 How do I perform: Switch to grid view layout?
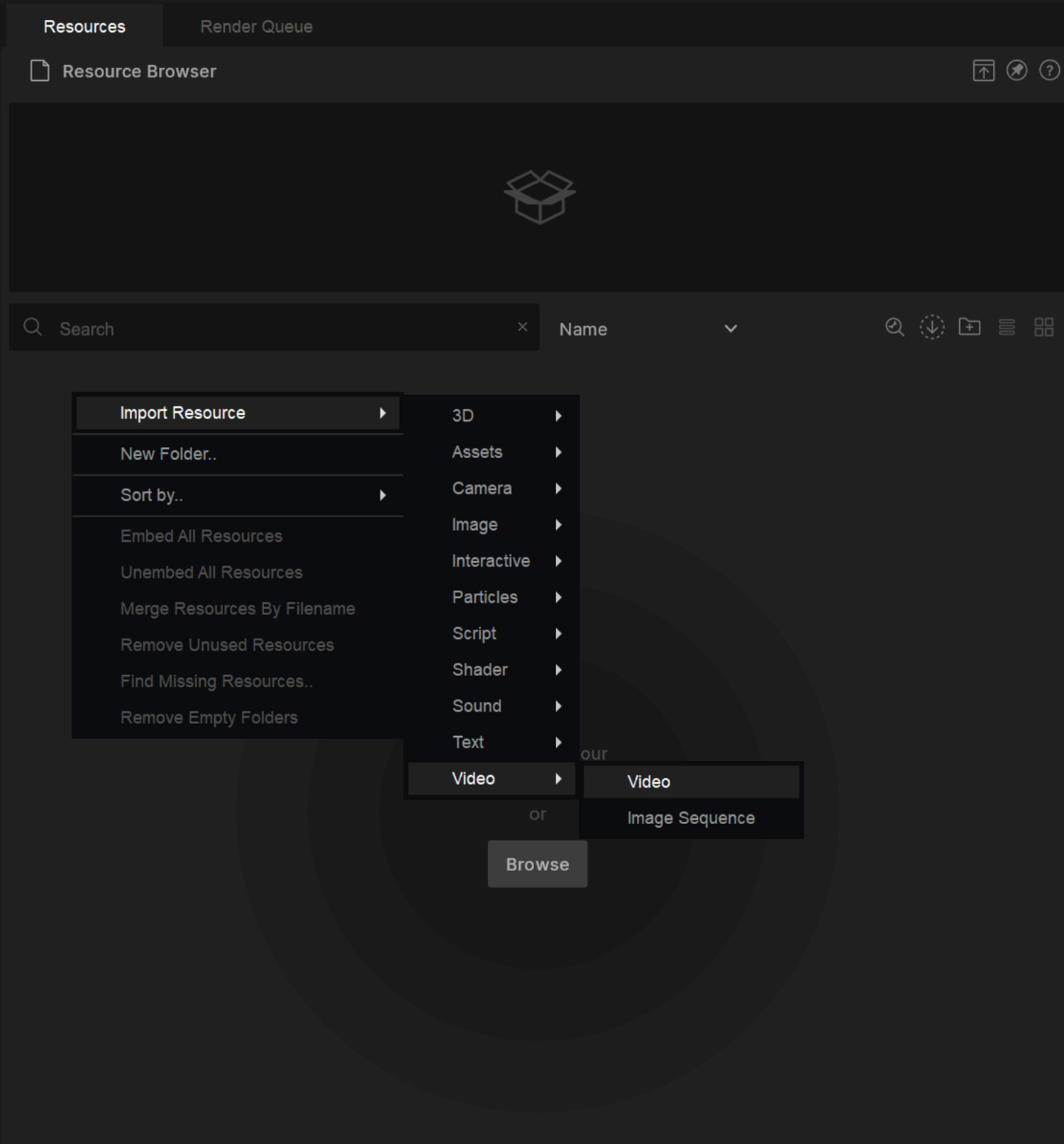coord(1043,327)
